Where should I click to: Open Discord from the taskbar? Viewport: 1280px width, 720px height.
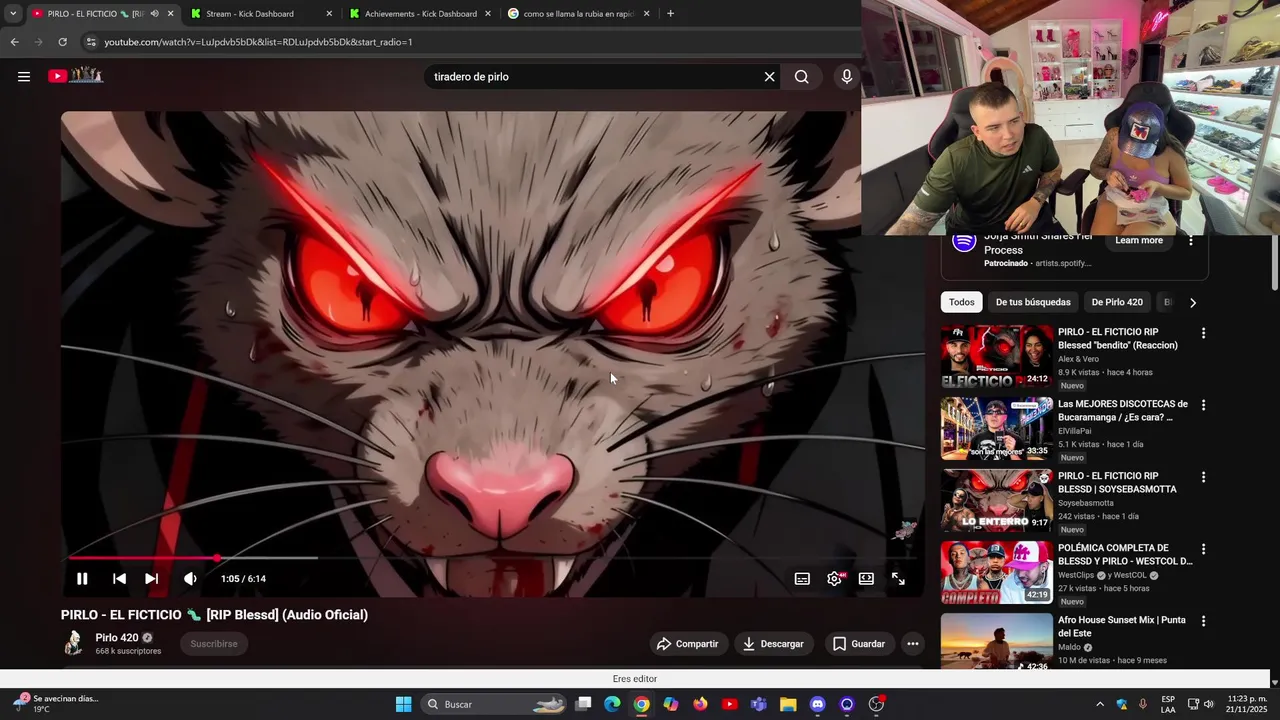(x=817, y=704)
